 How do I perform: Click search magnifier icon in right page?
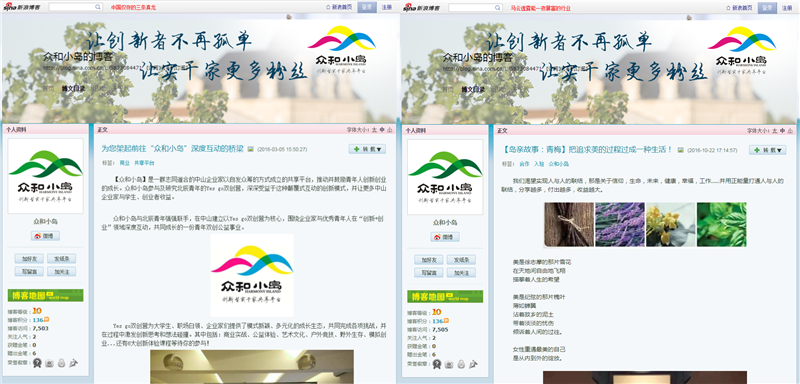(498, 8)
